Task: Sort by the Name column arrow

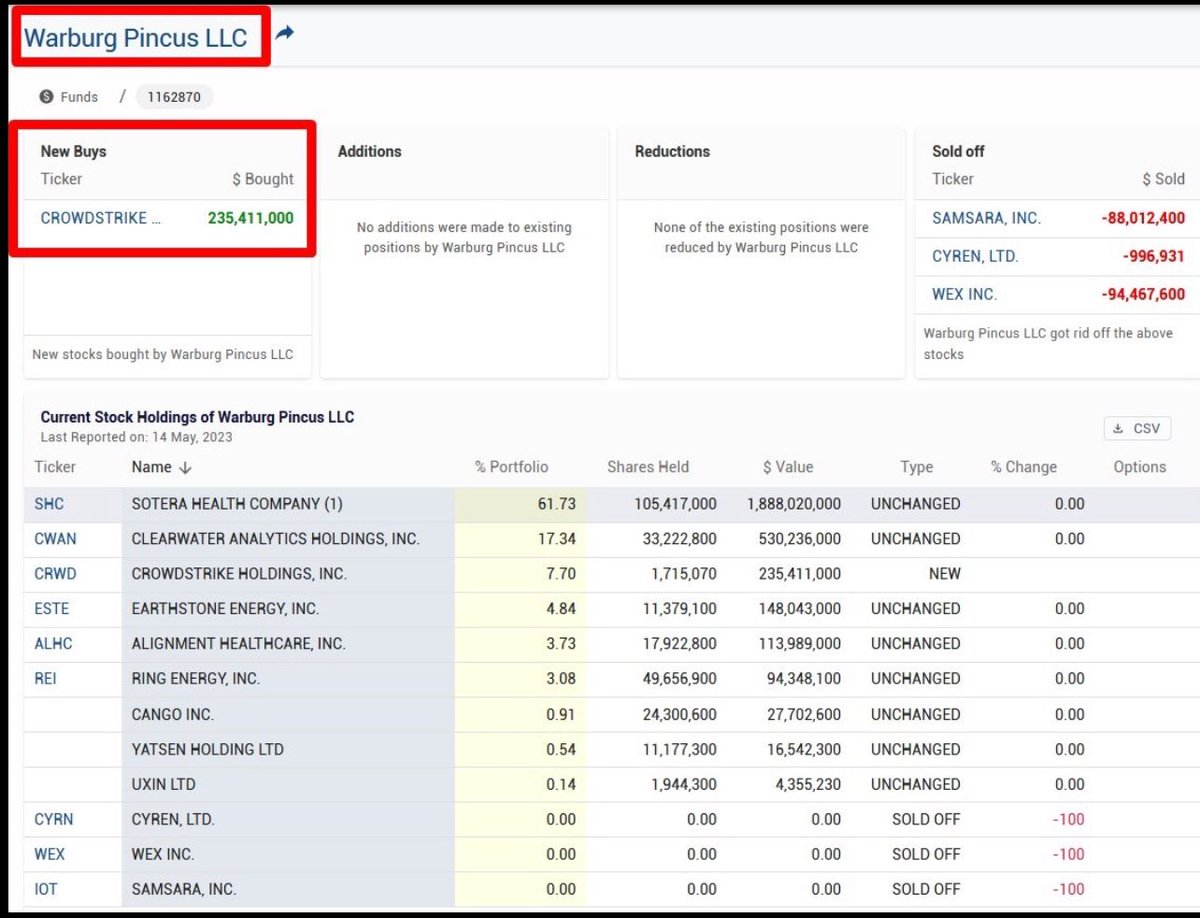Action: (185, 467)
